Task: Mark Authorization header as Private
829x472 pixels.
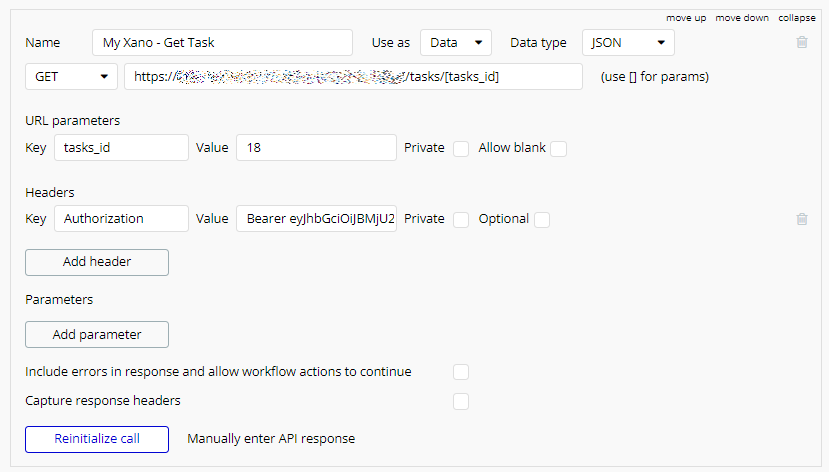Action: pos(461,220)
